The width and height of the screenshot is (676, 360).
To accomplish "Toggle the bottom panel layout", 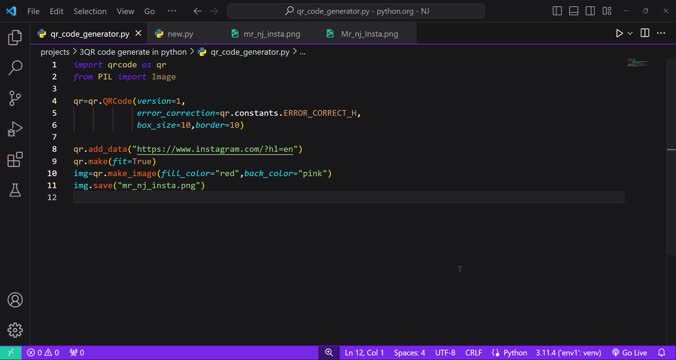I will pos(573,11).
